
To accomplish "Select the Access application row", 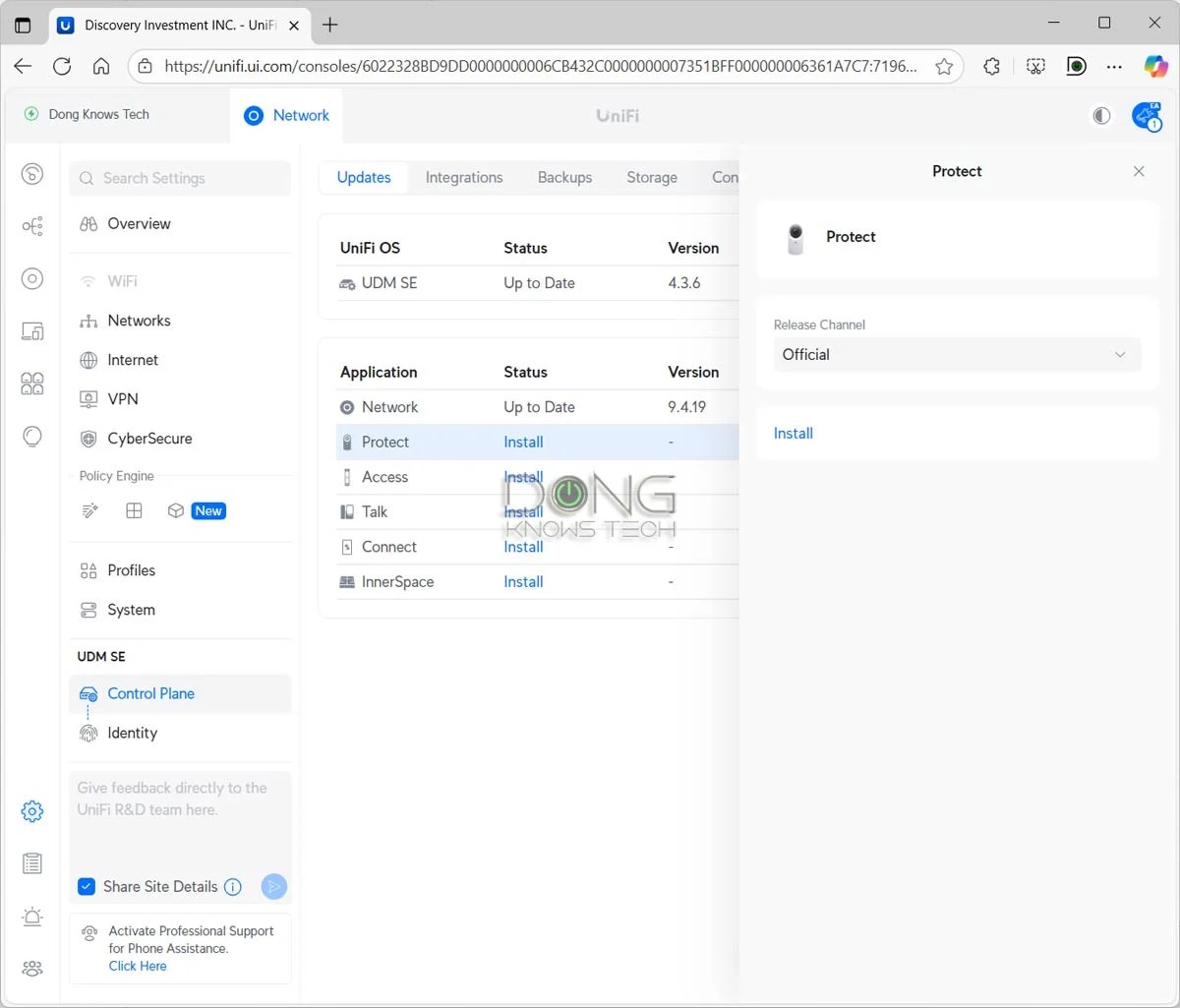I will tap(537, 477).
